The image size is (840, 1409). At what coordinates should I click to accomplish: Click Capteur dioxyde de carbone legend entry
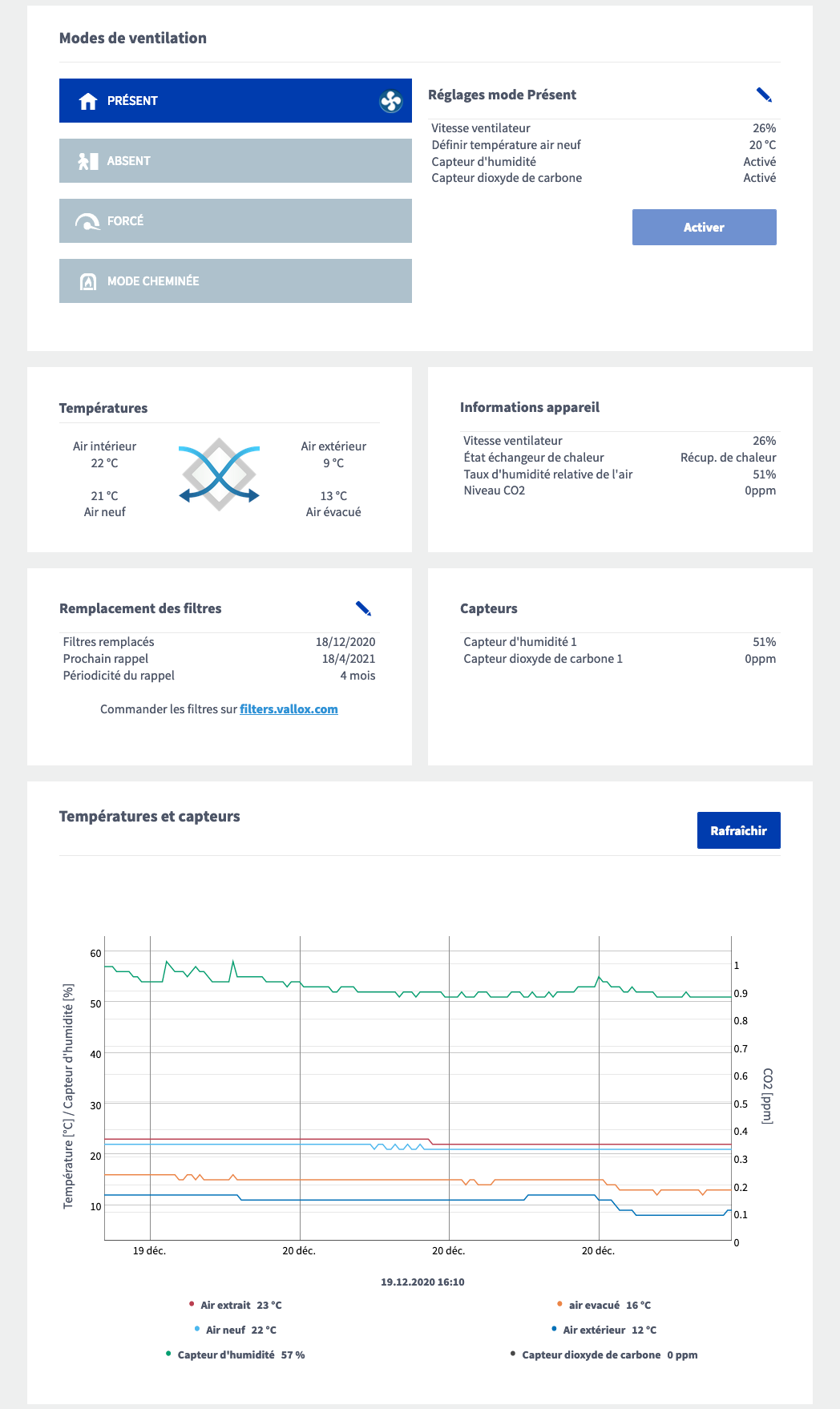click(604, 1355)
